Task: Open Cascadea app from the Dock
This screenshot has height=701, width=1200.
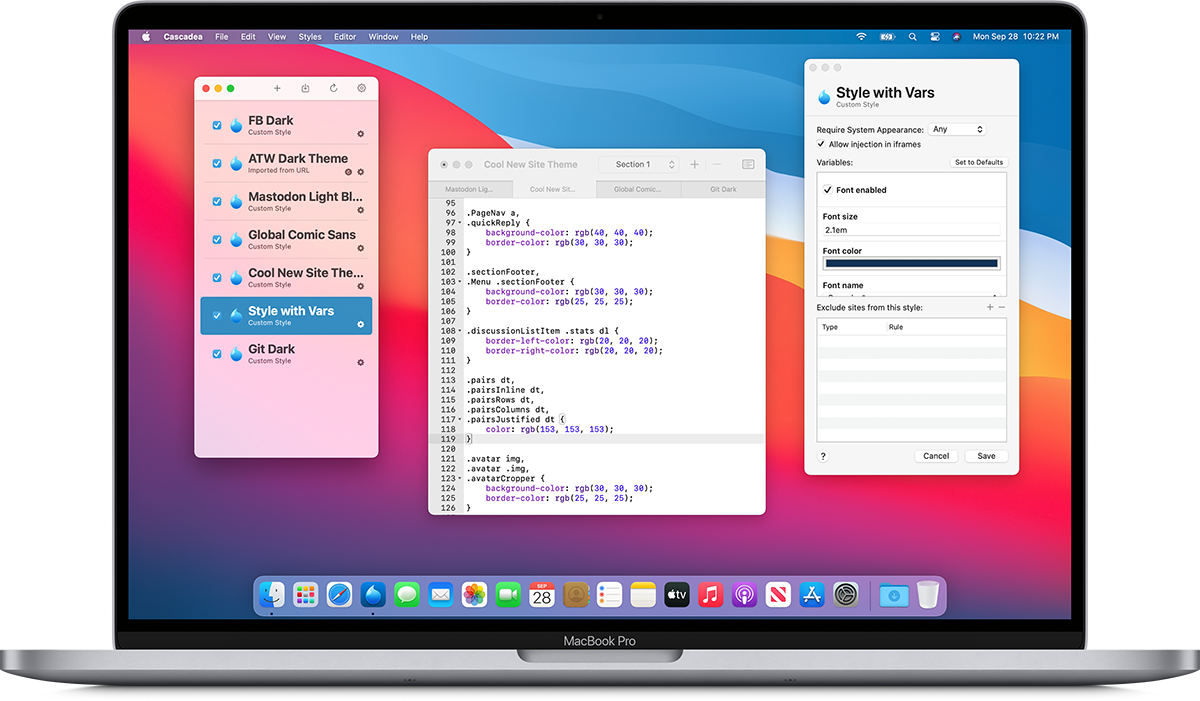Action: pos(373,595)
